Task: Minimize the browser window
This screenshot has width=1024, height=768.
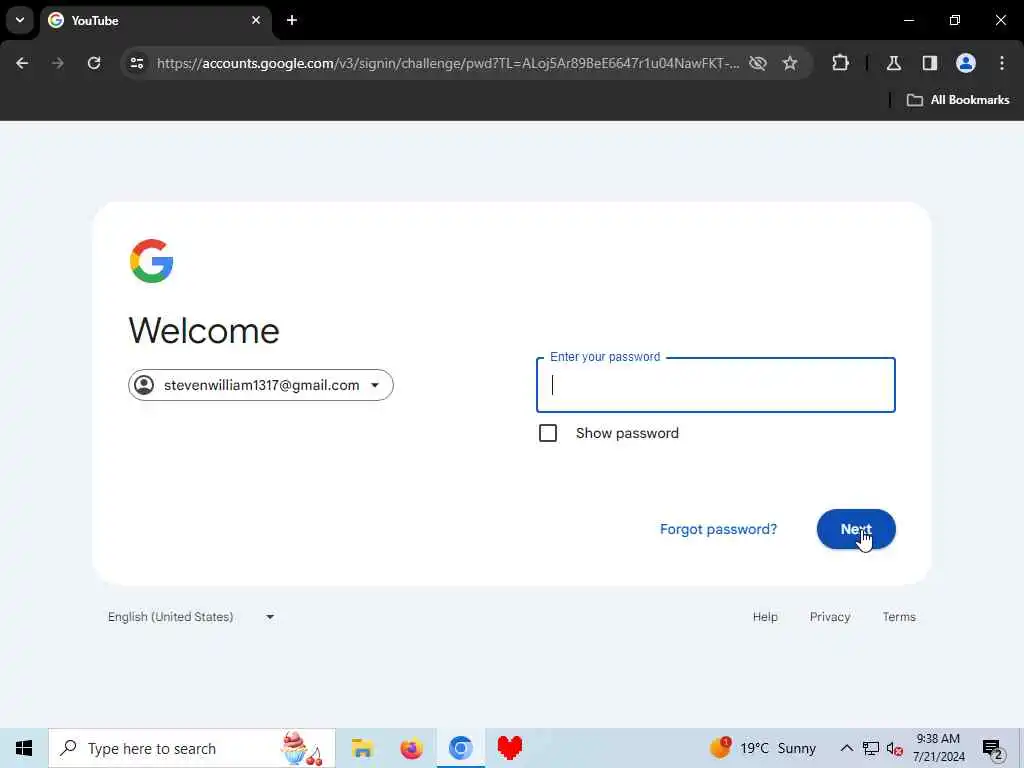Action: [x=909, y=20]
